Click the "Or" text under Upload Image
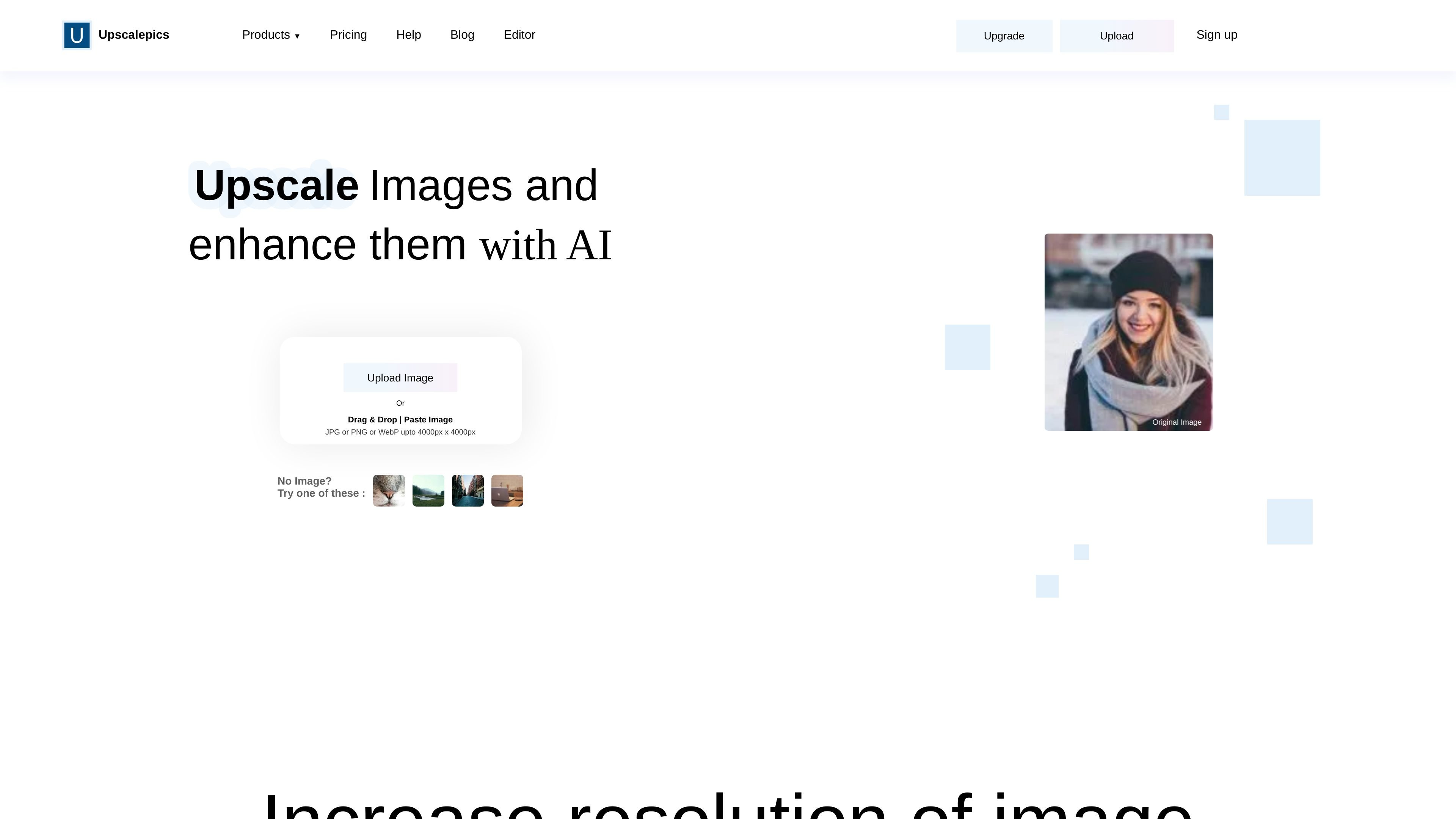The image size is (1456, 819). point(400,403)
